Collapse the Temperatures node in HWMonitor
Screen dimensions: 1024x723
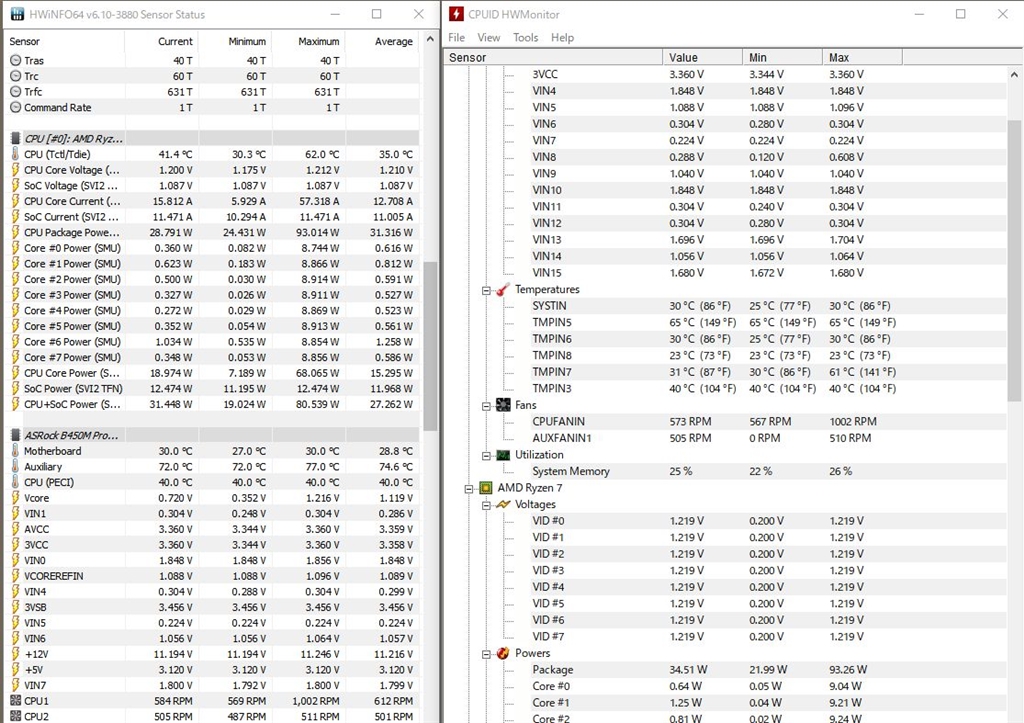(486, 291)
